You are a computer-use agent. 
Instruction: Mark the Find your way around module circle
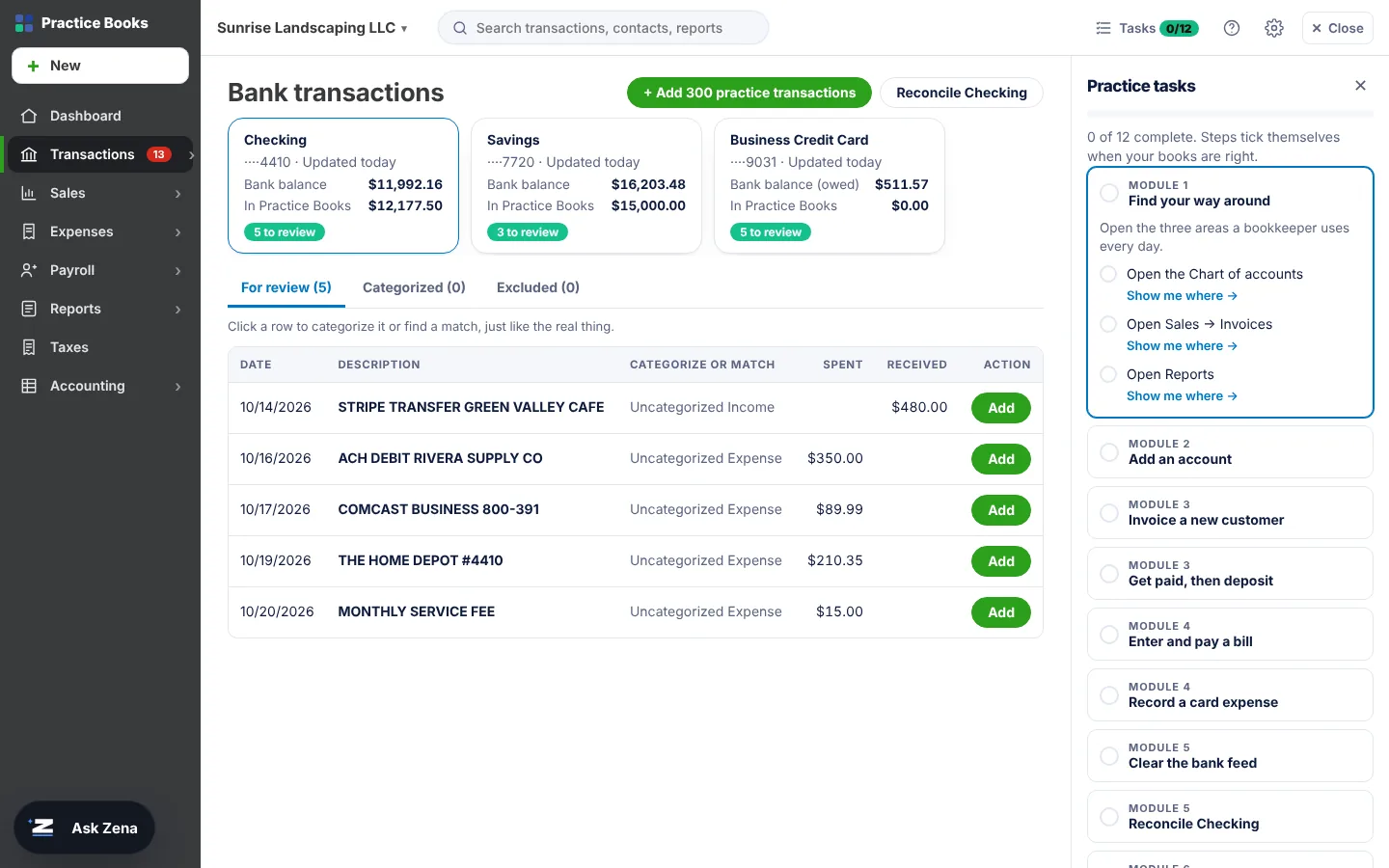pyautogui.click(x=1109, y=193)
